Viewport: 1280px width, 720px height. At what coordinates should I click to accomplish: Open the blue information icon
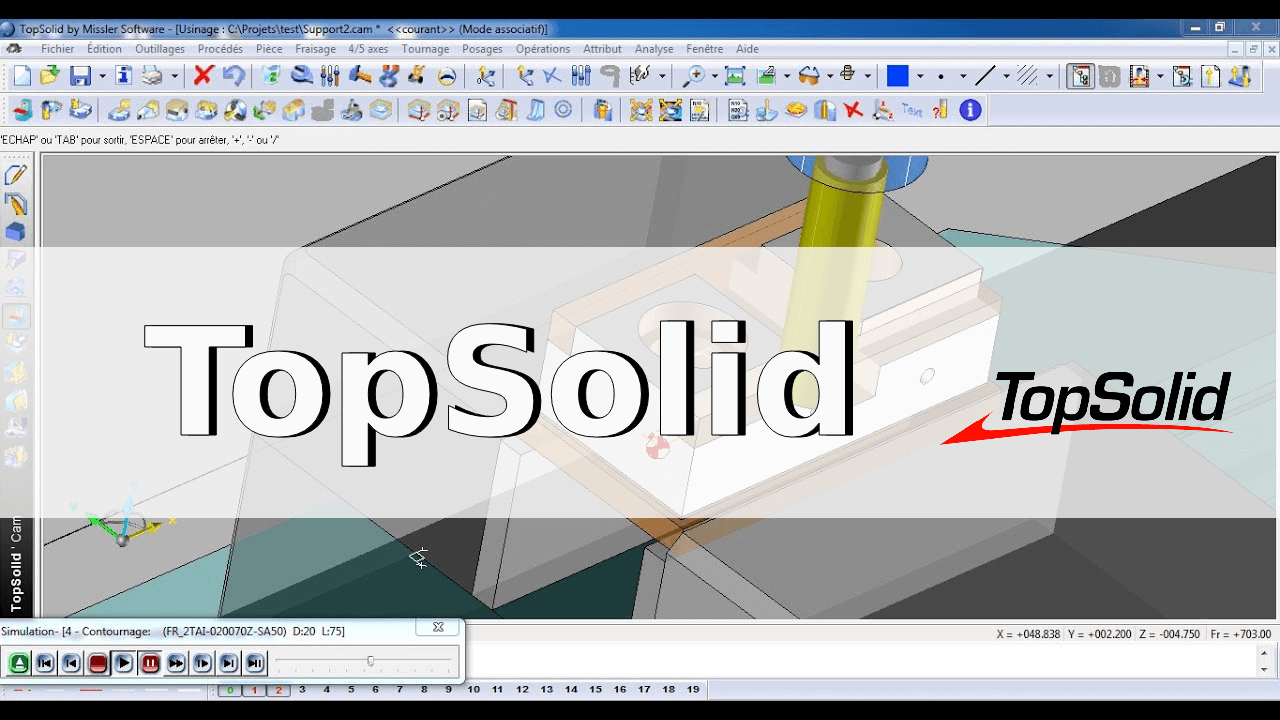[970, 110]
